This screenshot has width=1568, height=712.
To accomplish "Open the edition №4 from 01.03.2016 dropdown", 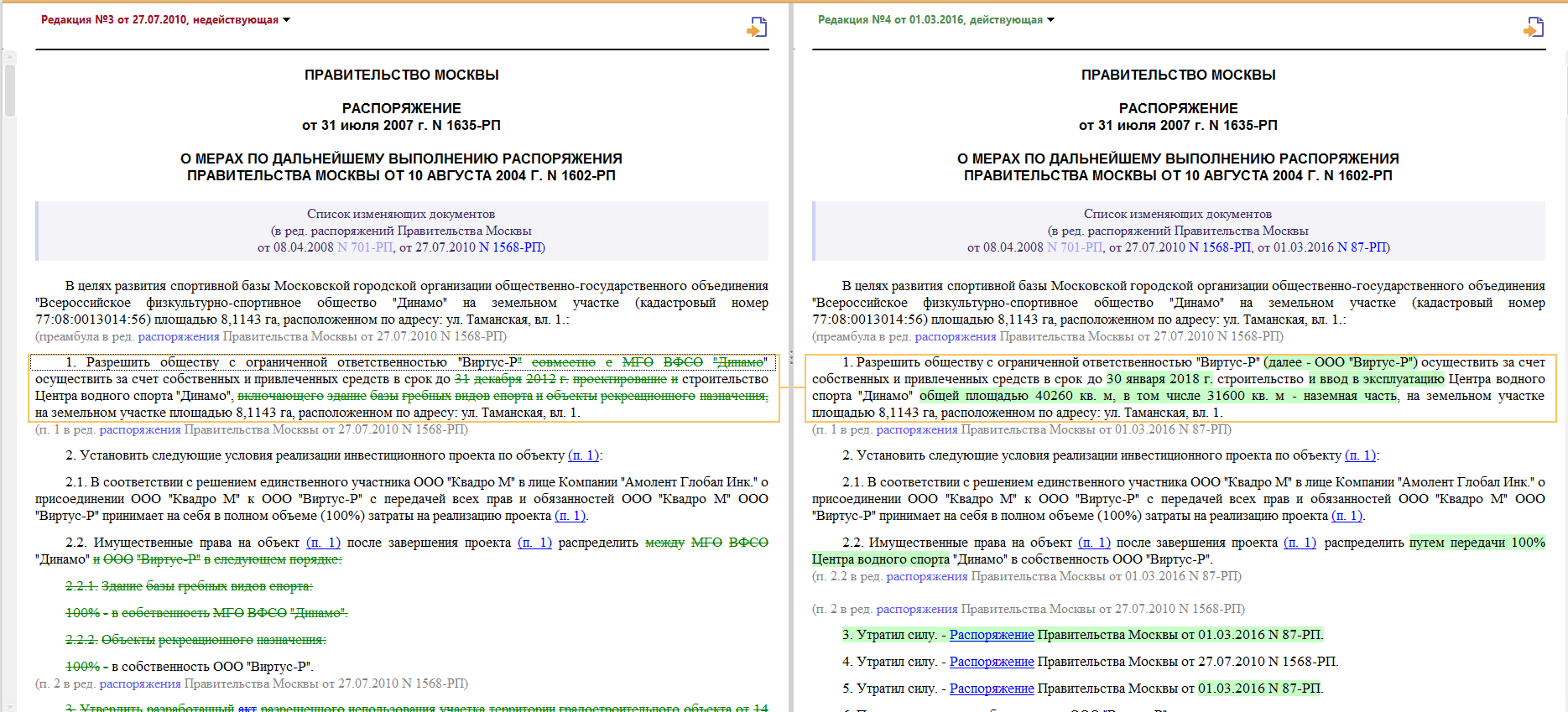I will point(936,19).
